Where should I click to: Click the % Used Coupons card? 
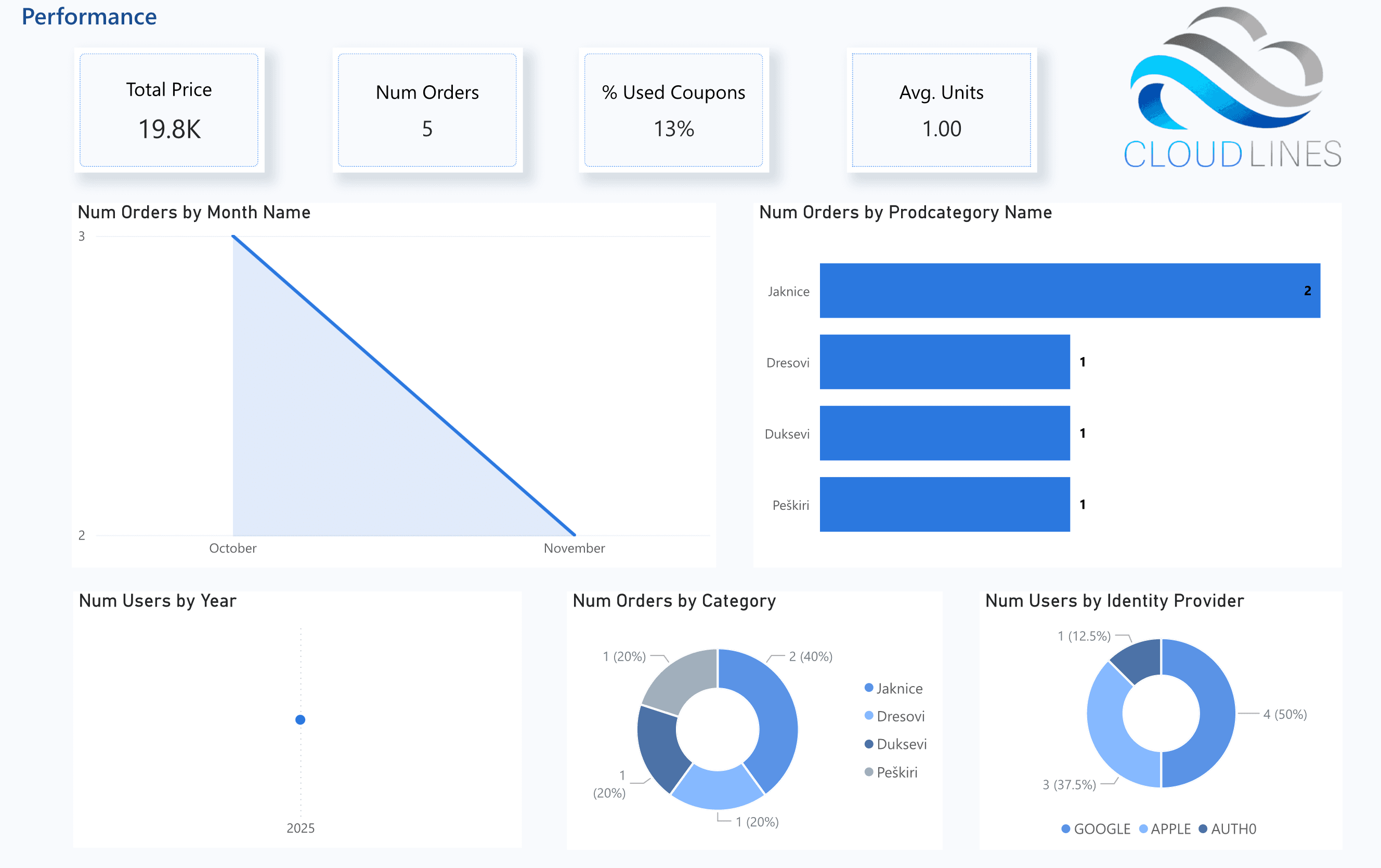tap(673, 110)
